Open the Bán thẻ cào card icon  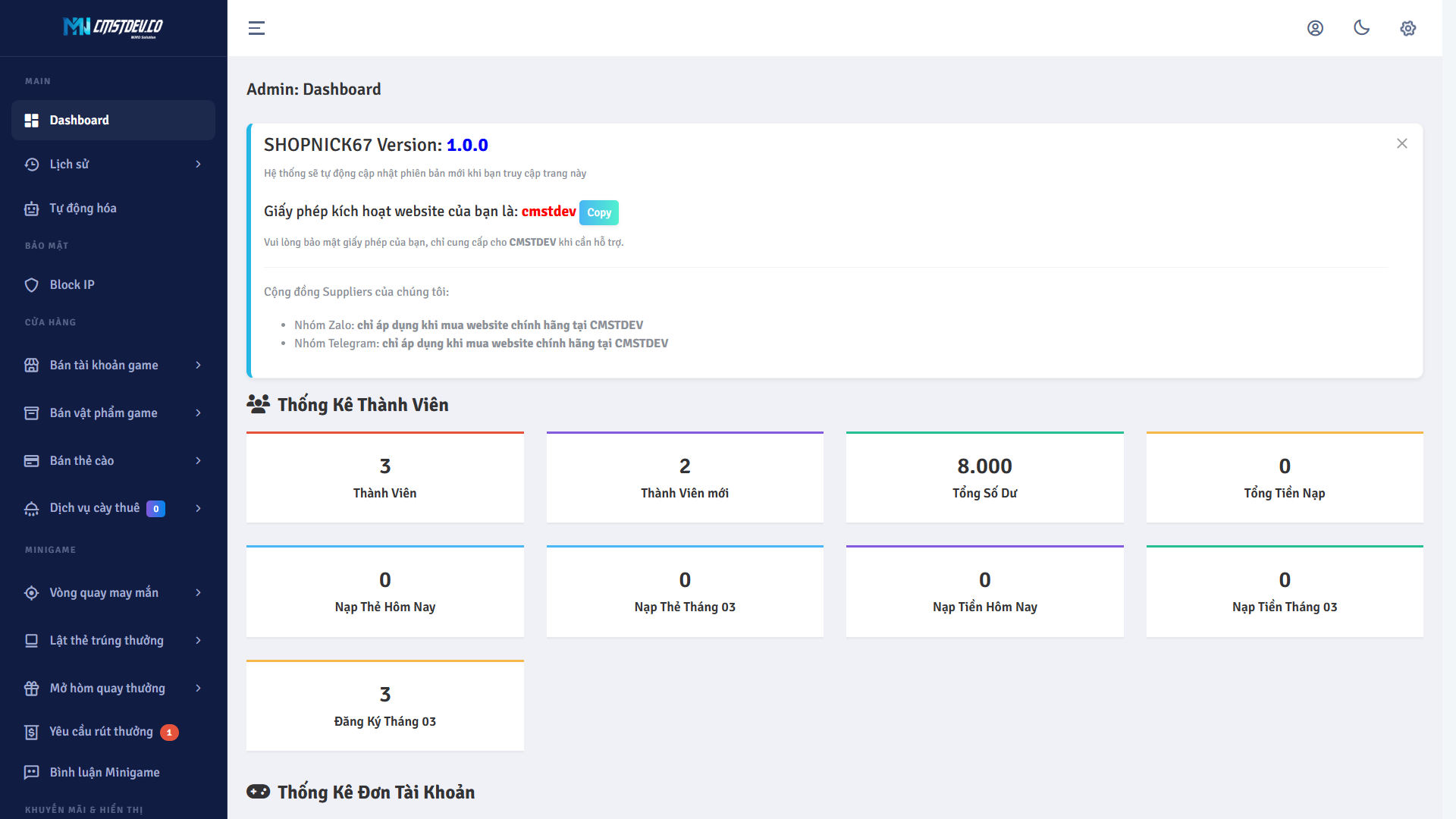pos(31,460)
